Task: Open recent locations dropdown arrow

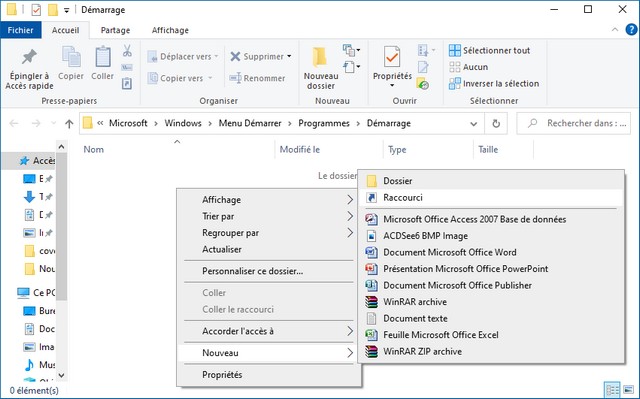Action: click(53, 123)
